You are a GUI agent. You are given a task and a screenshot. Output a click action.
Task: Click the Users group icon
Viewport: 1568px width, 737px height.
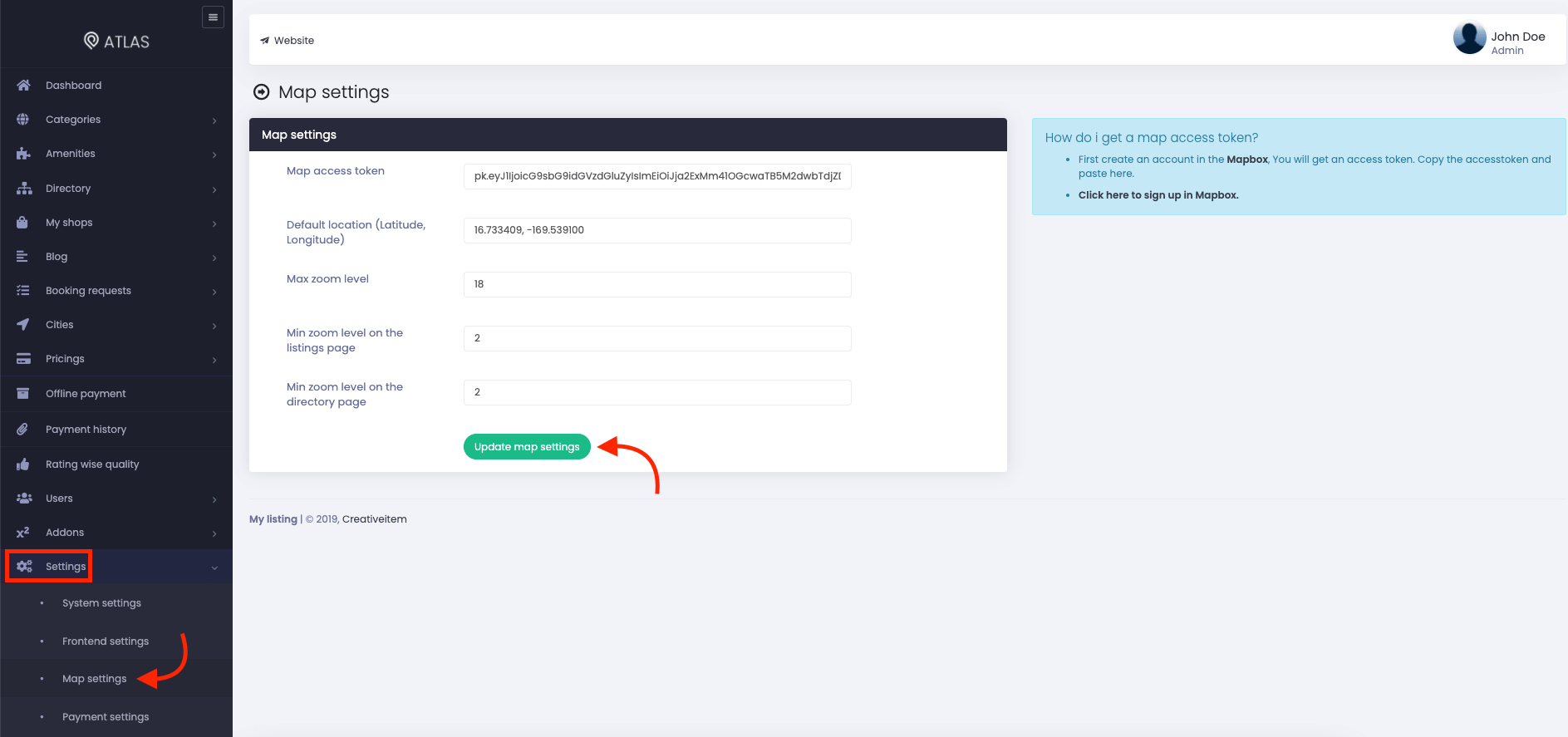(24, 499)
